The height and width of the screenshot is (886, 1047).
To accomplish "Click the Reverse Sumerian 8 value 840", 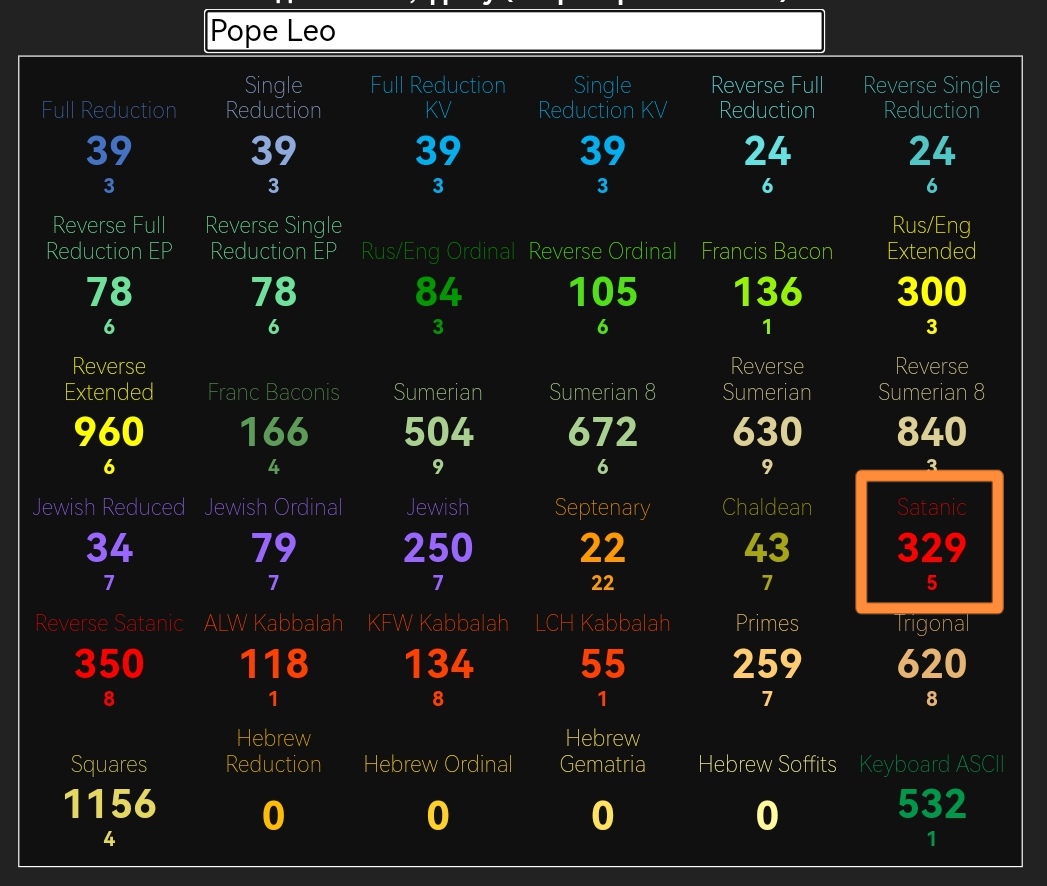I will coord(931,432).
